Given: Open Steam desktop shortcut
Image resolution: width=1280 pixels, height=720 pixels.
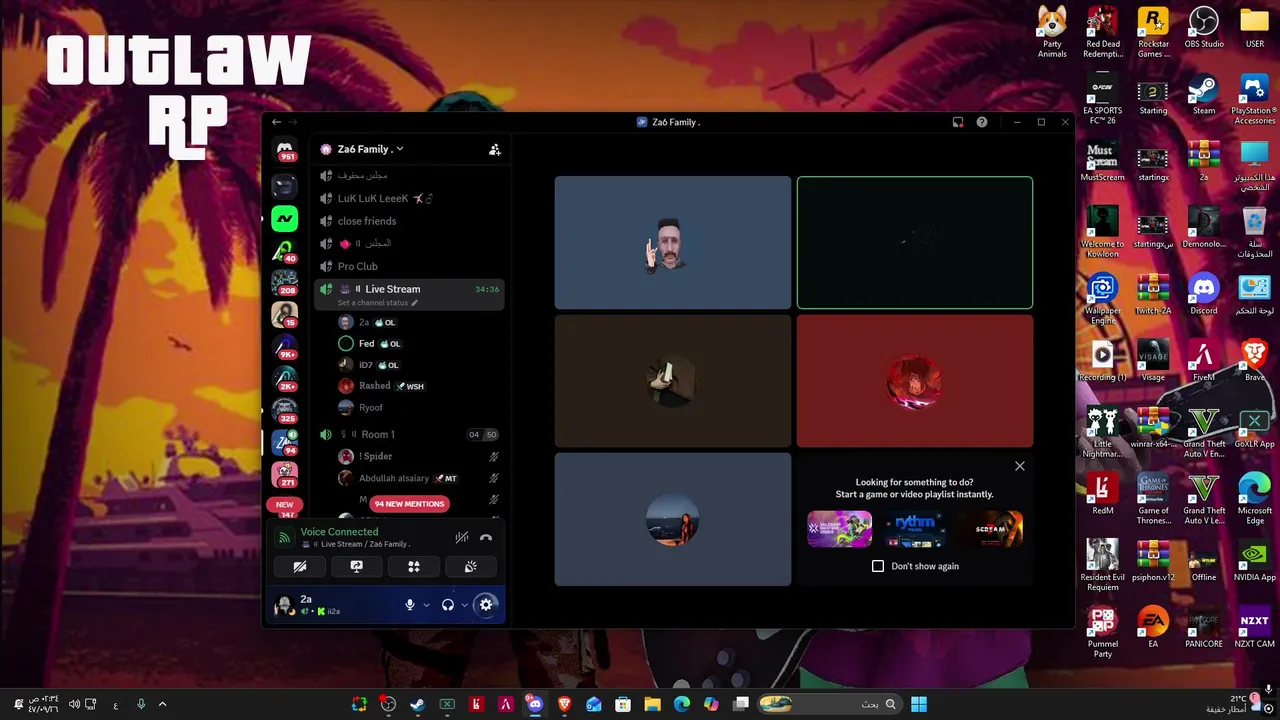Looking at the screenshot, I should pyautogui.click(x=1204, y=96).
